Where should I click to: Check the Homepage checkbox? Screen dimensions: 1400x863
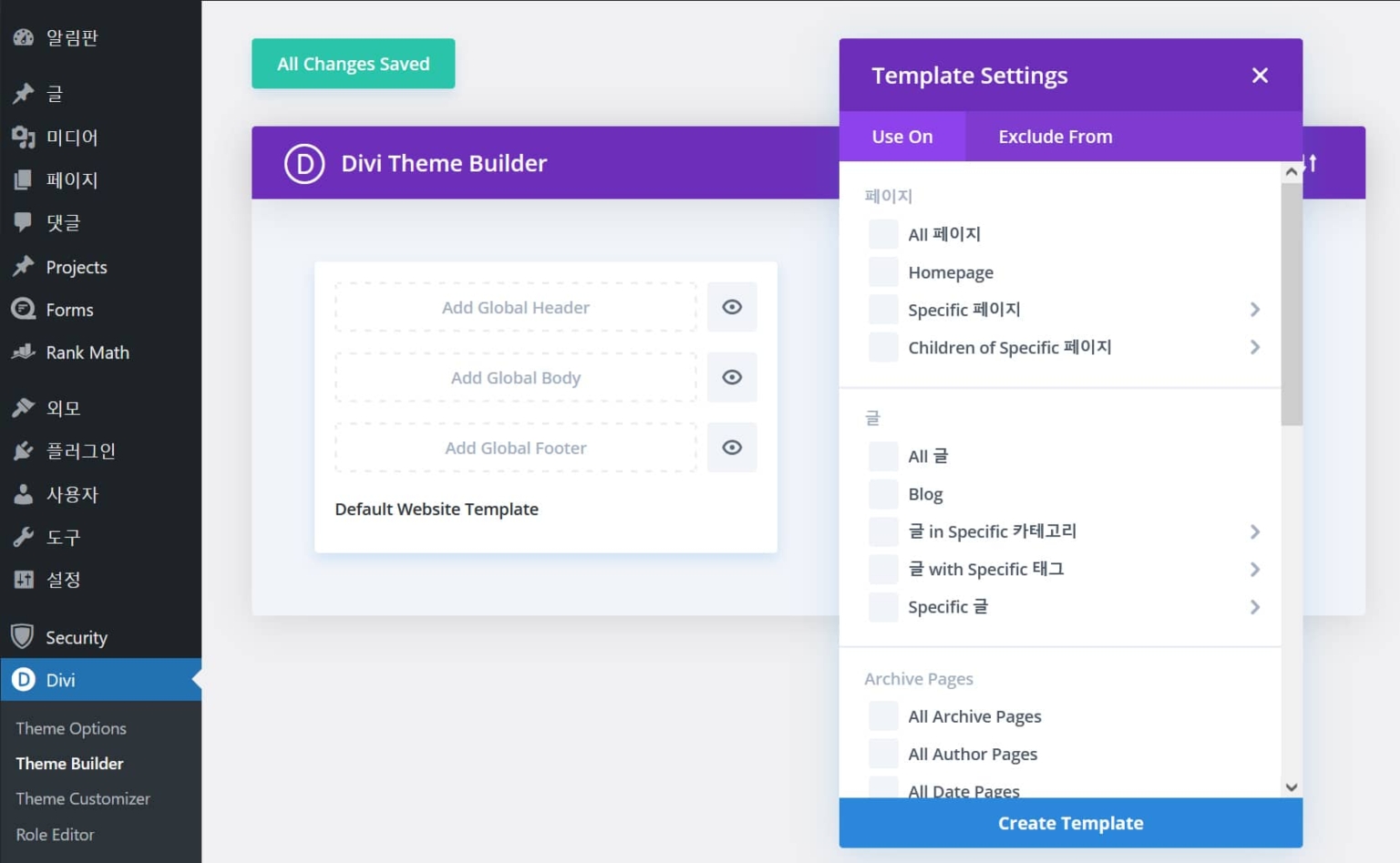[x=883, y=272]
